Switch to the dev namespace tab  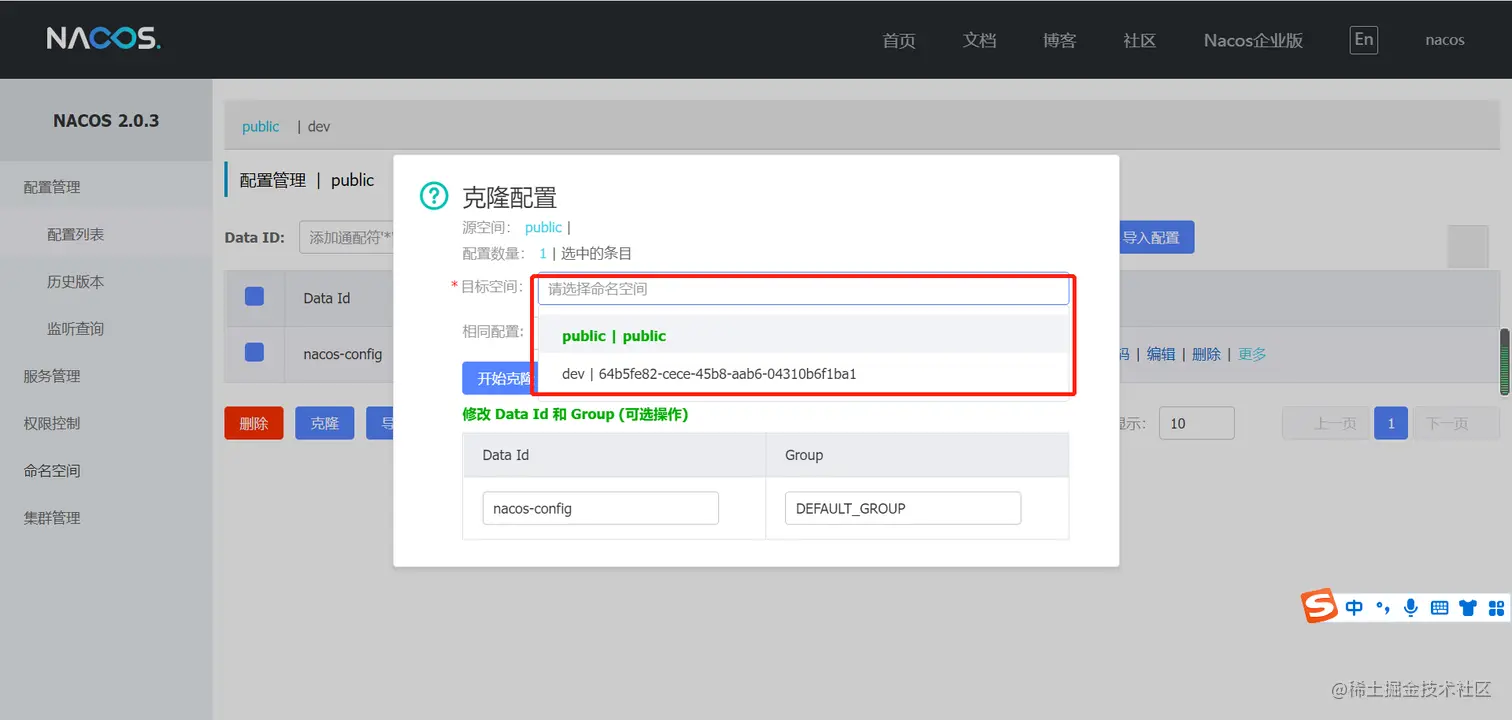pyautogui.click(x=319, y=126)
